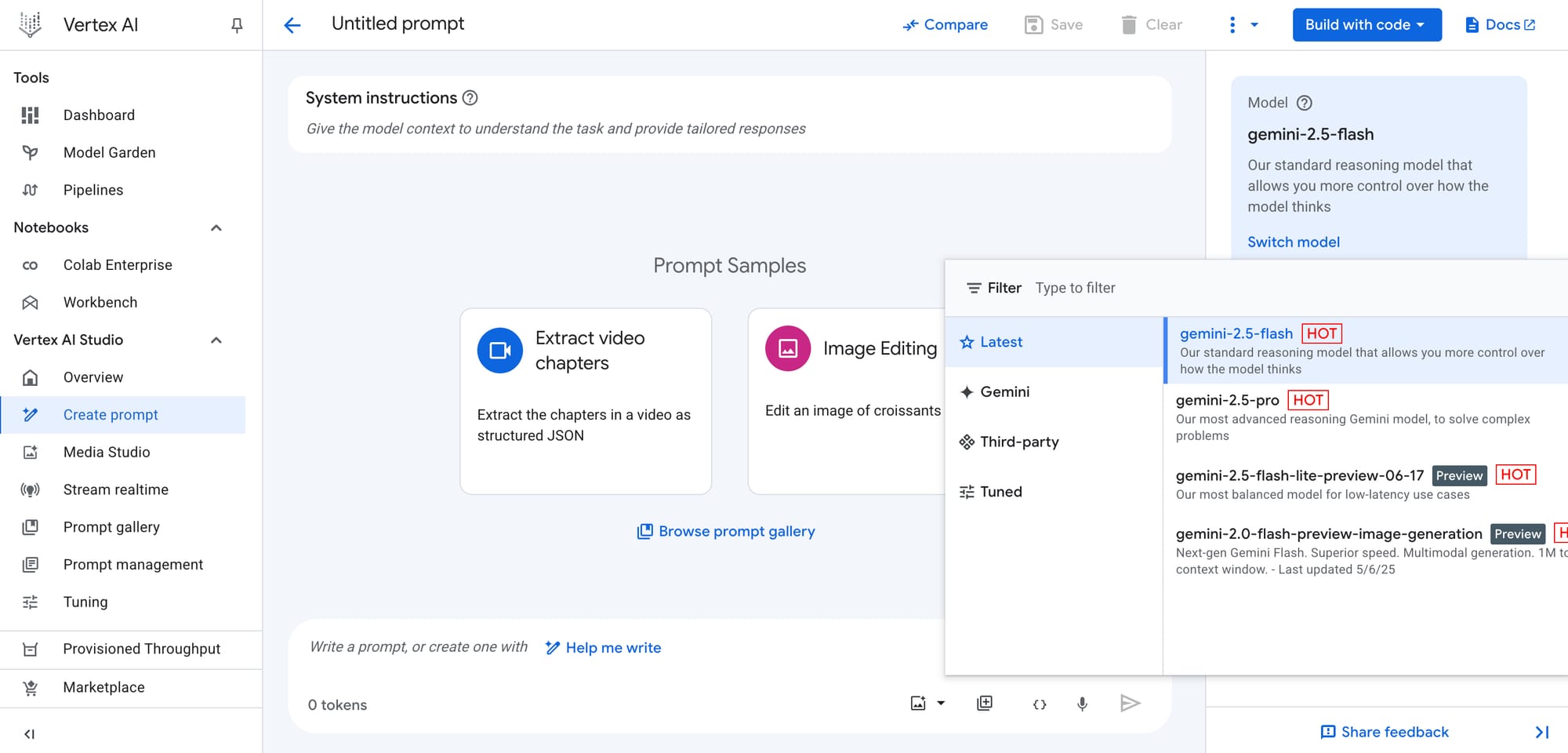Open the more options three-dot menu
Viewport: 1568px width, 753px height.
(1232, 25)
